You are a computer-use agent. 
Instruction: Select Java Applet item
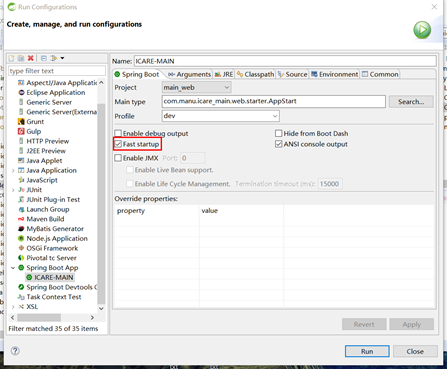(44, 160)
